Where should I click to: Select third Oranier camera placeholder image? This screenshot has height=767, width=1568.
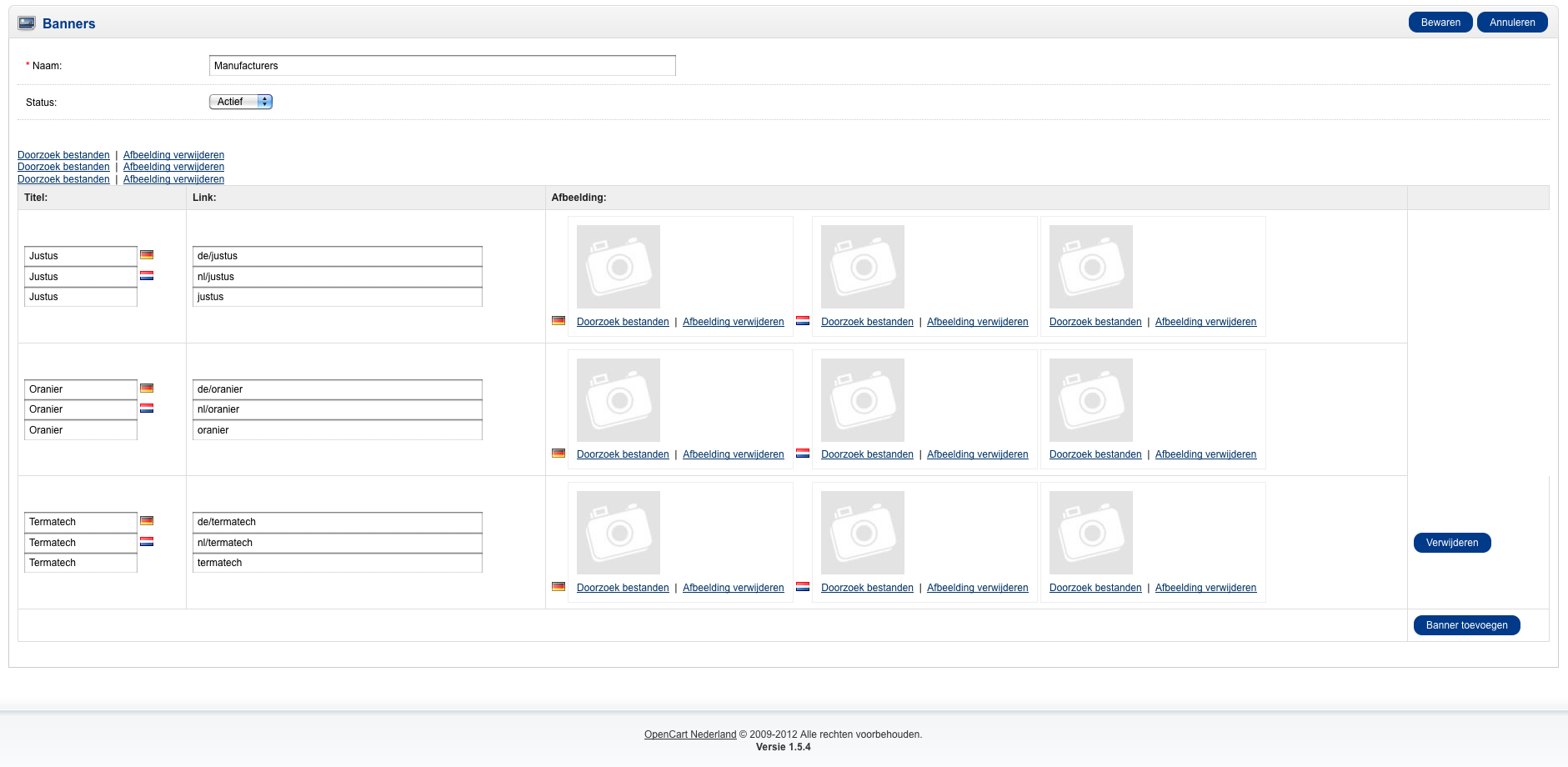point(1091,400)
